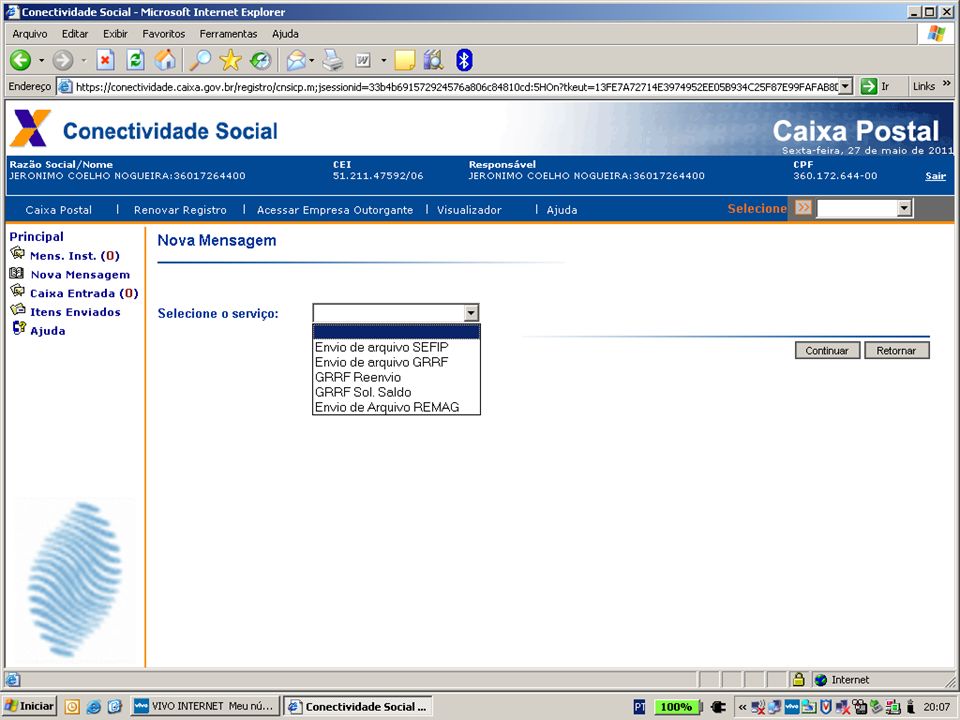Expand the Mail icon dropdown arrow

312,60
